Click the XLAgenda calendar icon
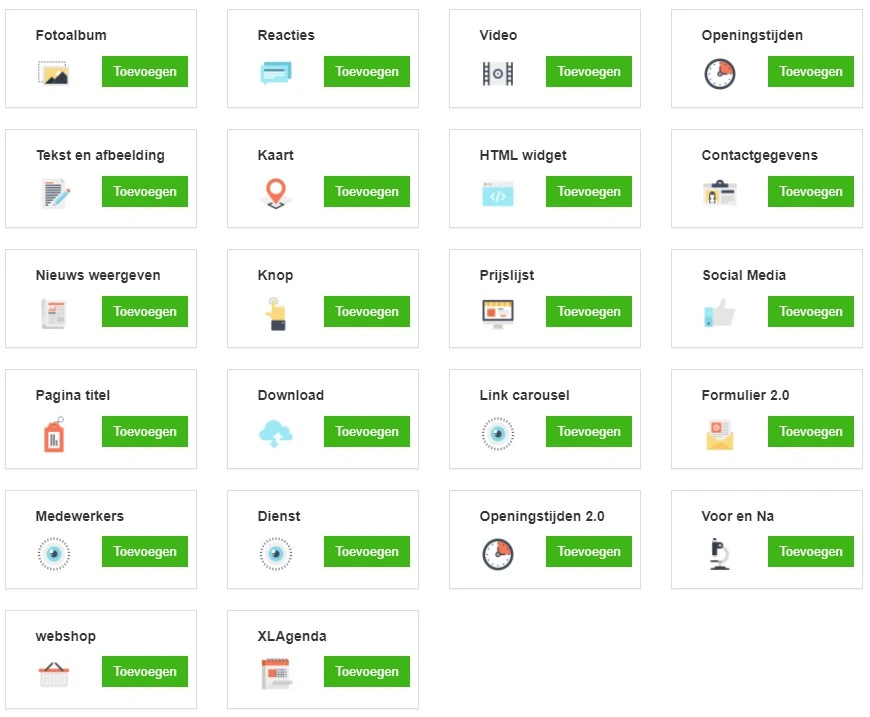The height and width of the screenshot is (717, 870). pyautogui.click(x=276, y=673)
